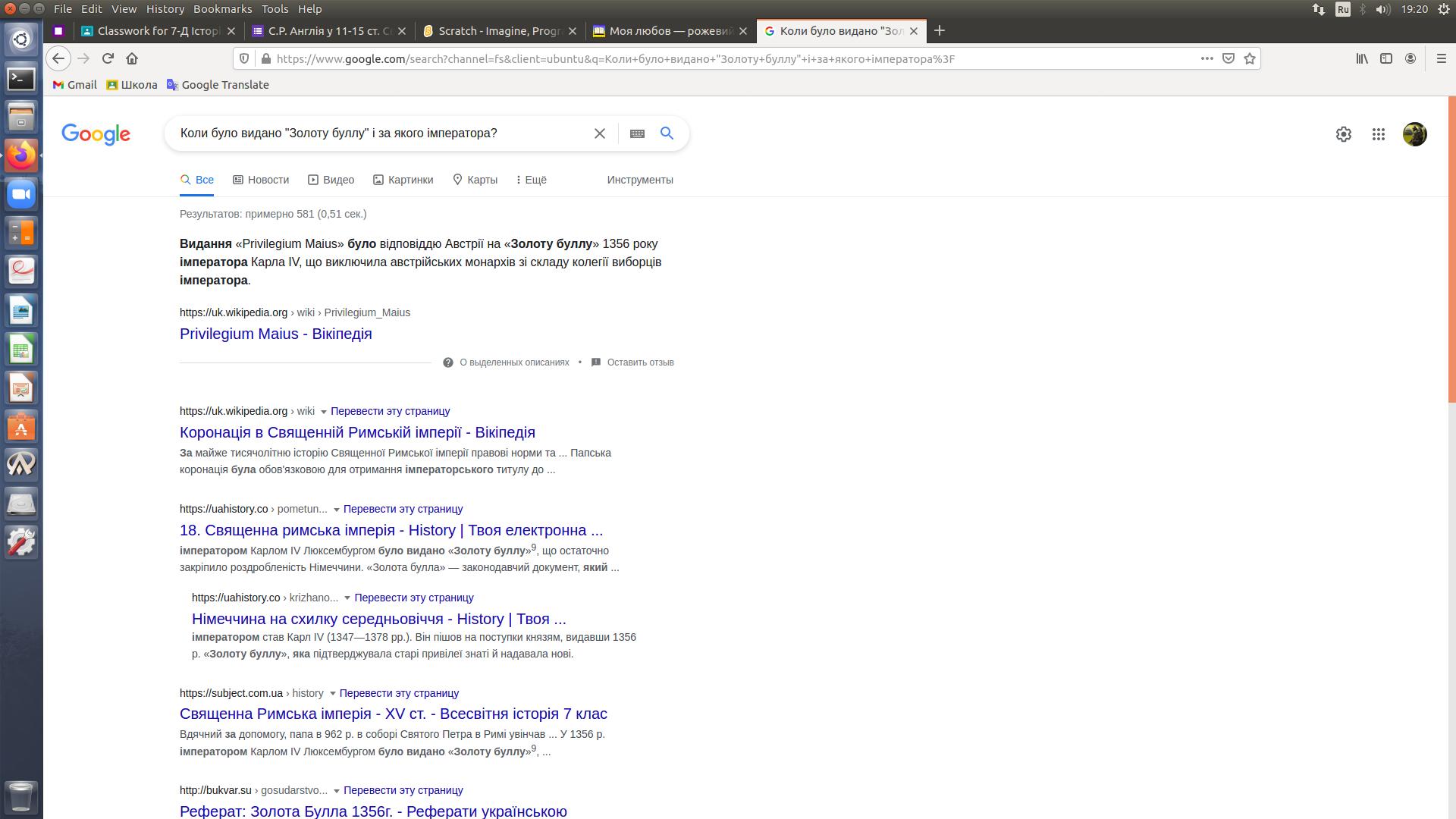Clear the Google search box text
Image resolution: width=1456 pixels, height=819 pixels.
(599, 133)
